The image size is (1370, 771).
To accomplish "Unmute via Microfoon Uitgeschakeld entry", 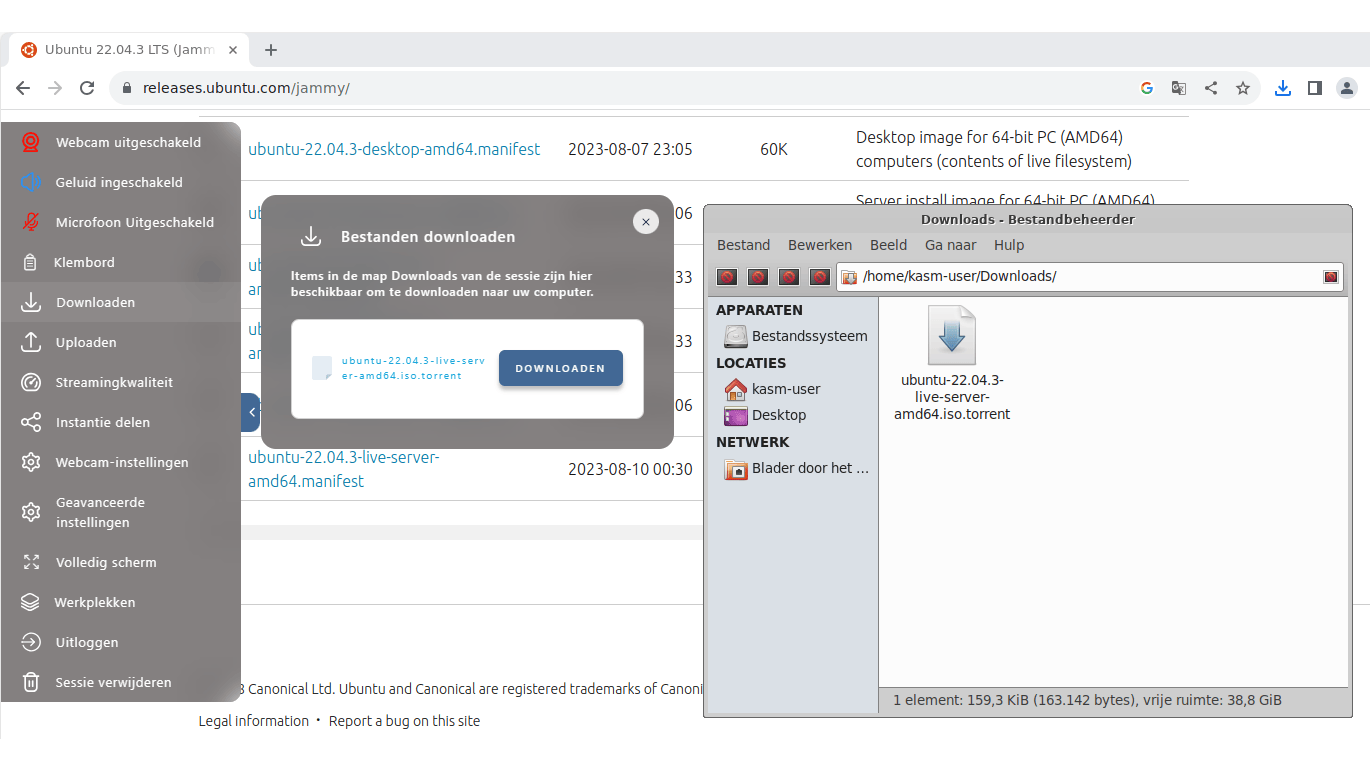I will (120, 222).
